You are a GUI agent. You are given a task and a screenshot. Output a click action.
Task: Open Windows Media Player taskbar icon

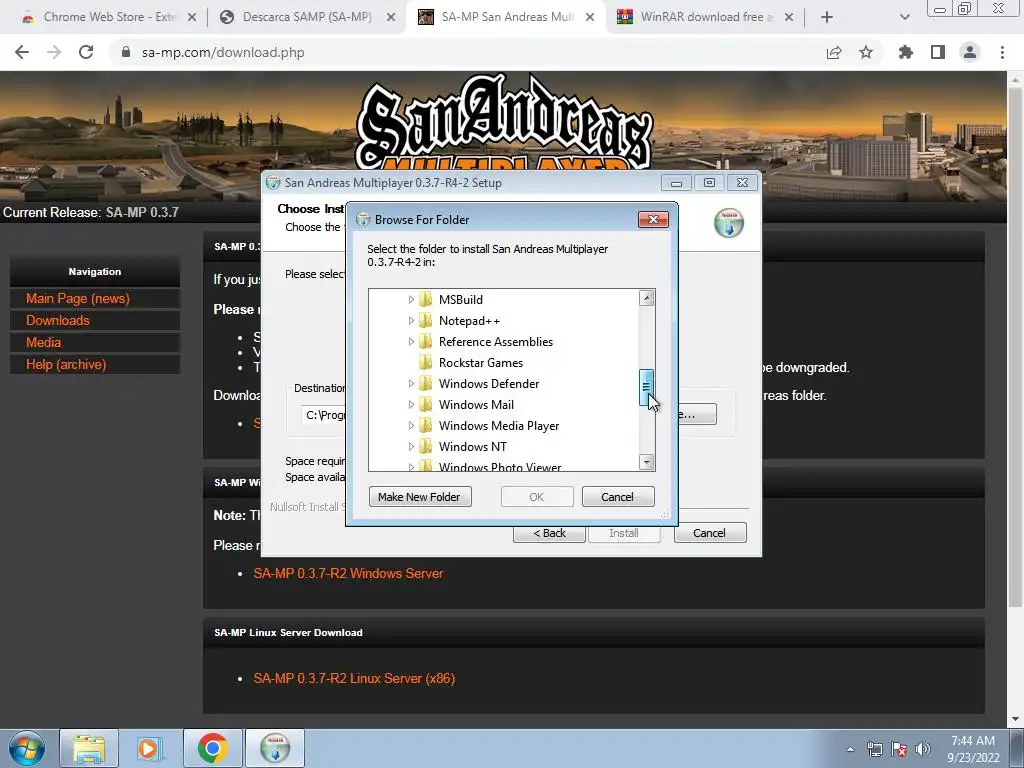tap(149, 748)
